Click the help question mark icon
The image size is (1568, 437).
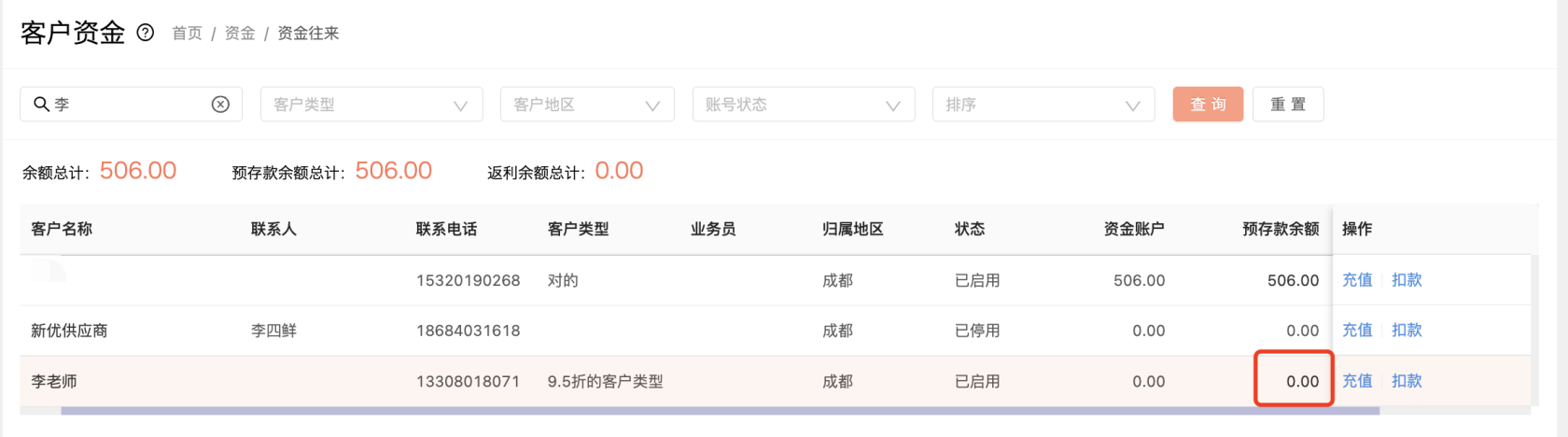(x=146, y=33)
